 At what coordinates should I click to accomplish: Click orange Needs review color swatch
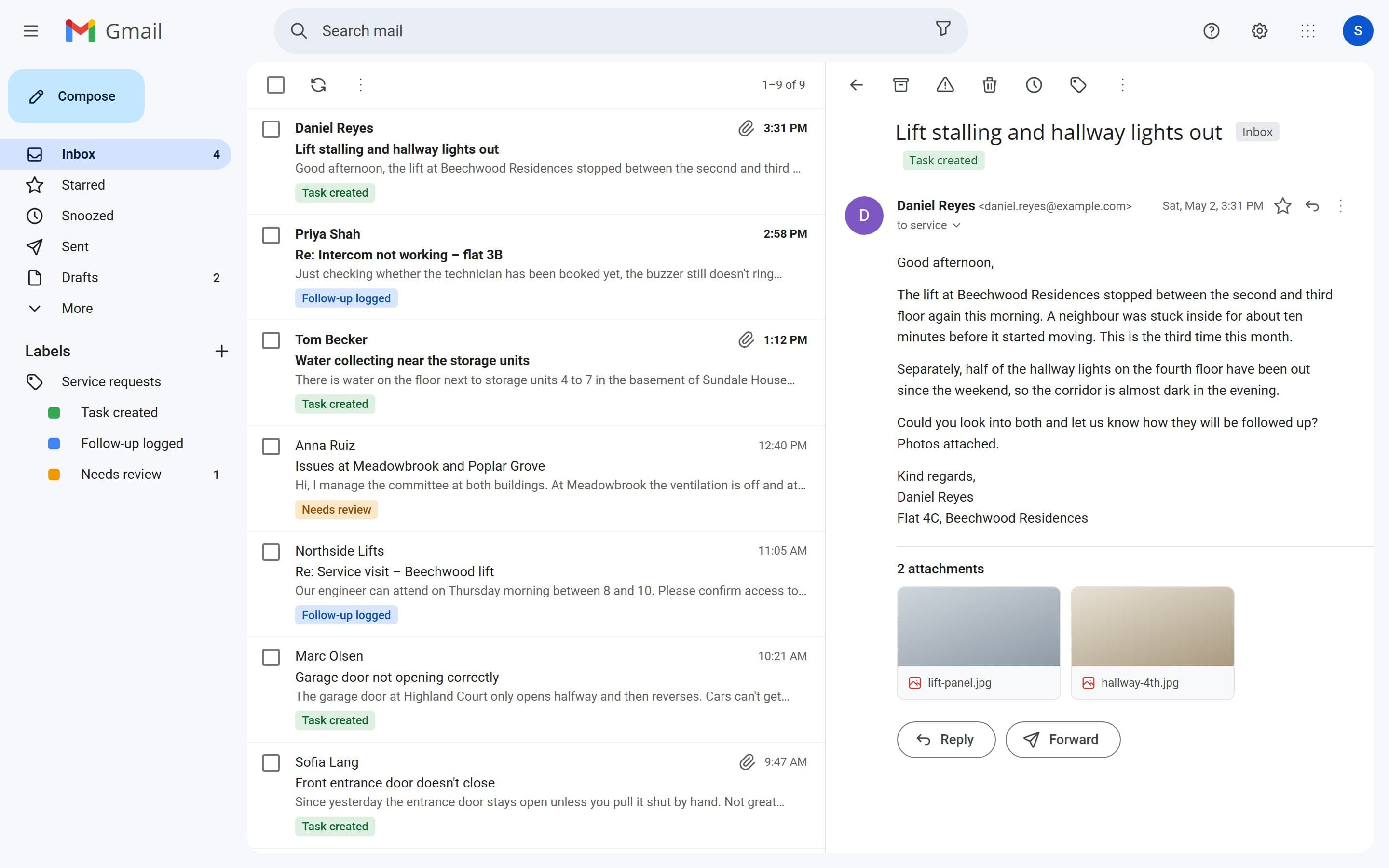click(x=54, y=475)
